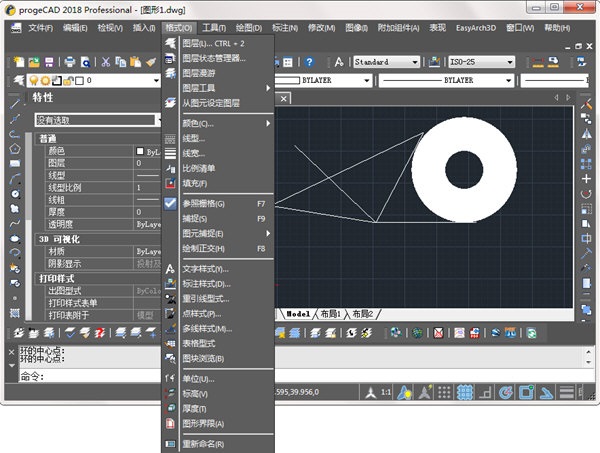This screenshot has height=453, width=600.
Task: Toggle Grid display in status bar
Action: (x=465, y=392)
